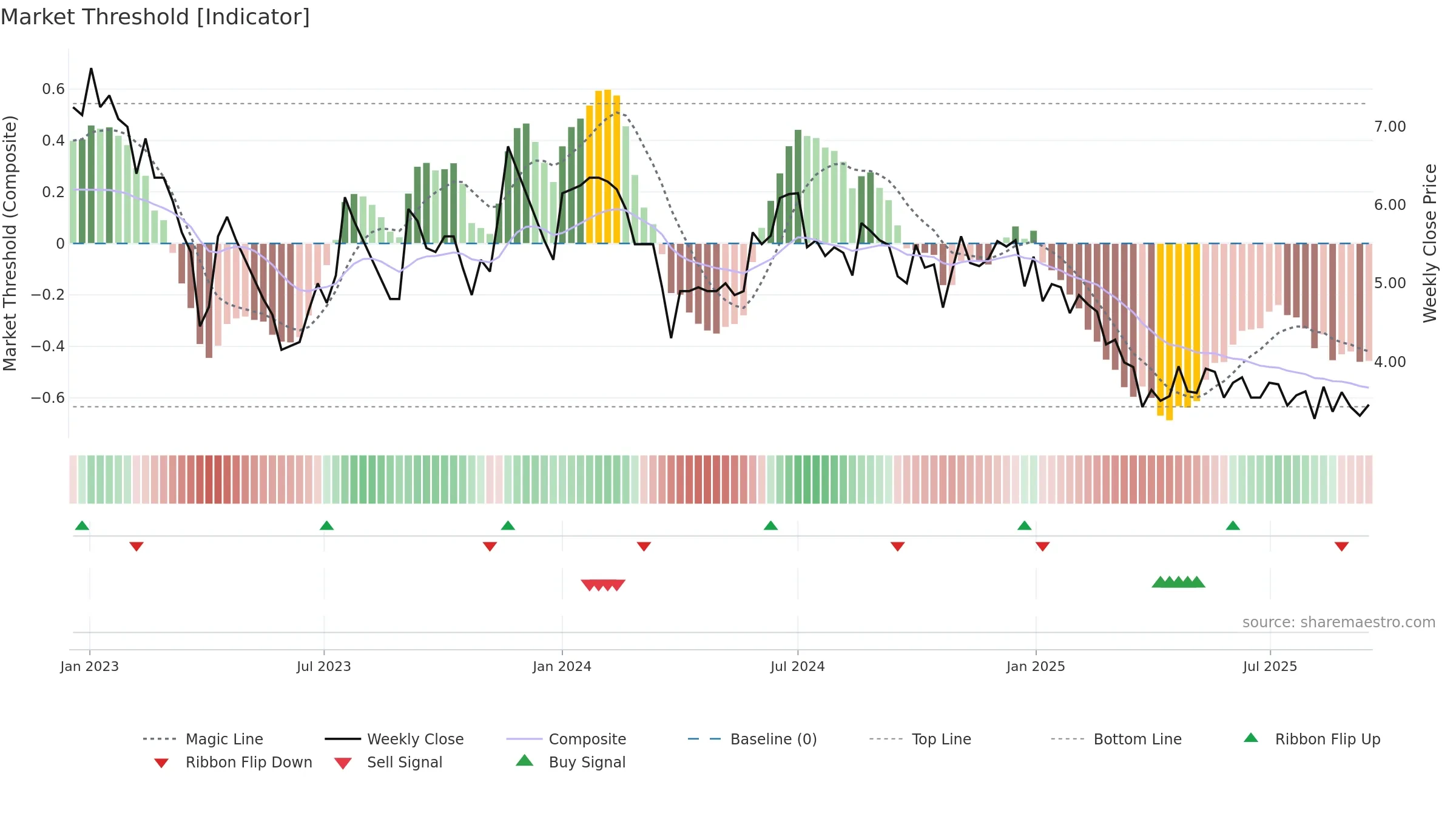
Task: Toggle the Ribbon Flip Down legend entry
Action: [233, 762]
